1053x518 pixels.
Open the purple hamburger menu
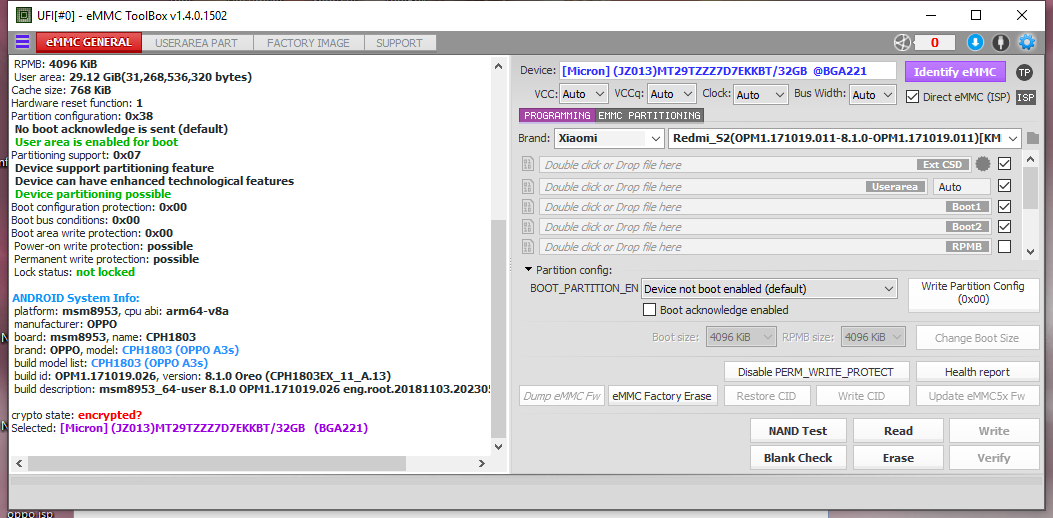(22, 42)
